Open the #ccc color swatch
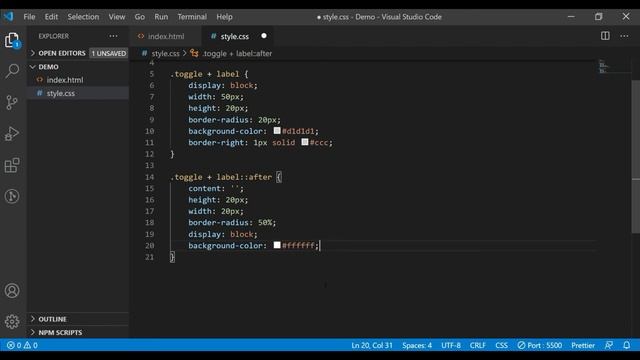Screen dimensions: 640x360 (304, 142)
